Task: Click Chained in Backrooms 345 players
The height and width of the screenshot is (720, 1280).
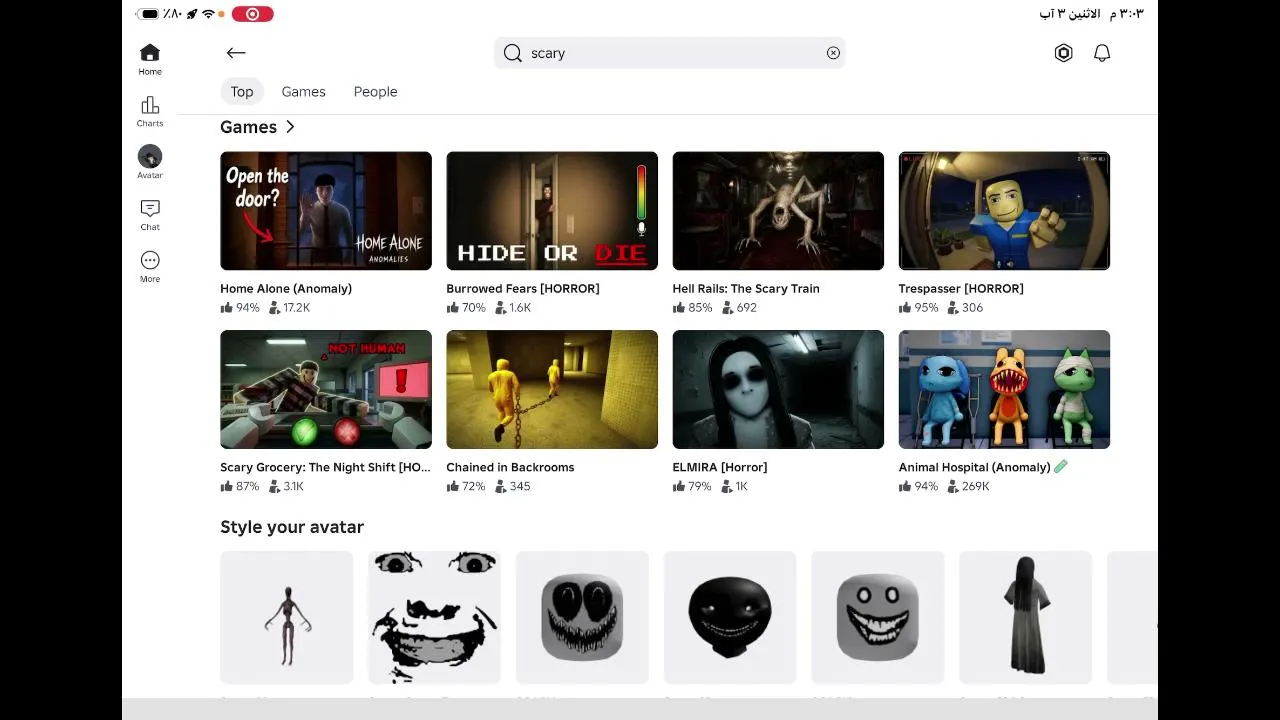Action: click(513, 487)
